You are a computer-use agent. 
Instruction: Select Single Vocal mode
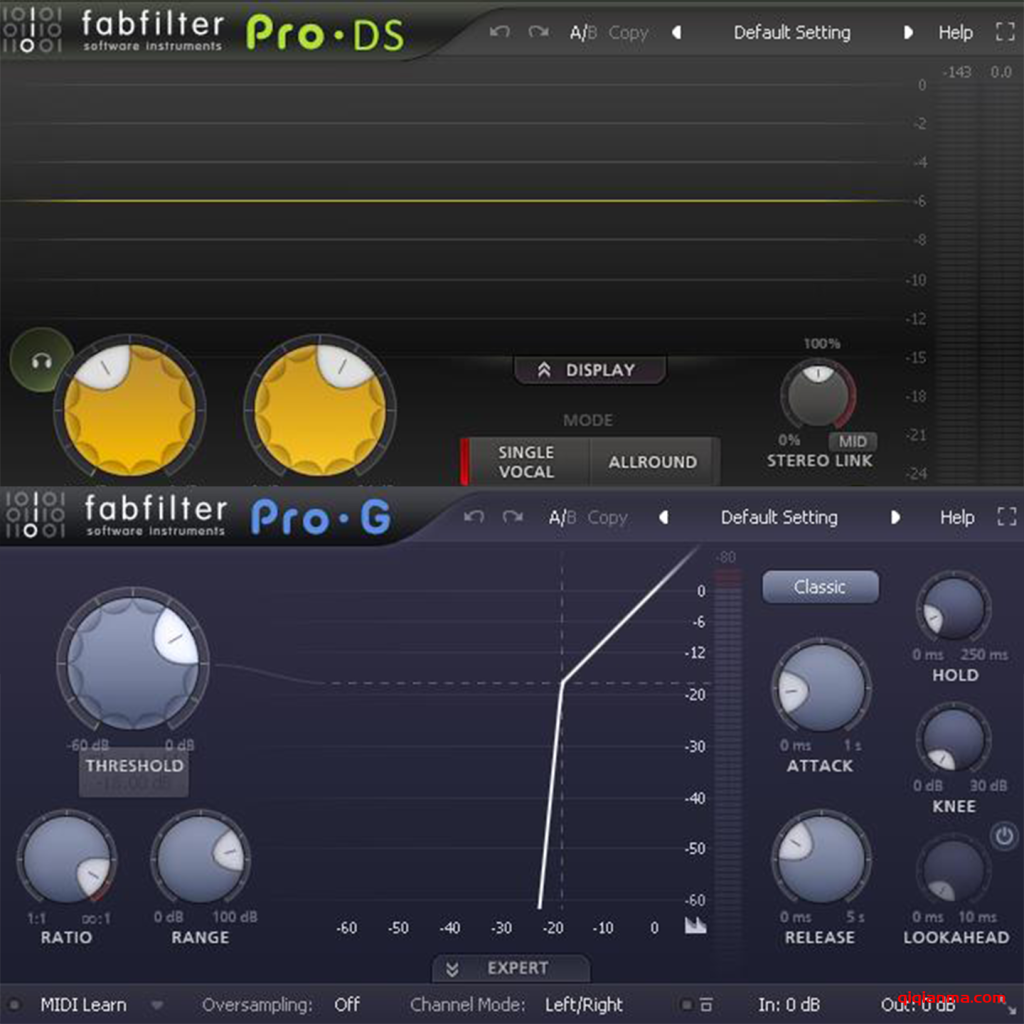[526, 462]
